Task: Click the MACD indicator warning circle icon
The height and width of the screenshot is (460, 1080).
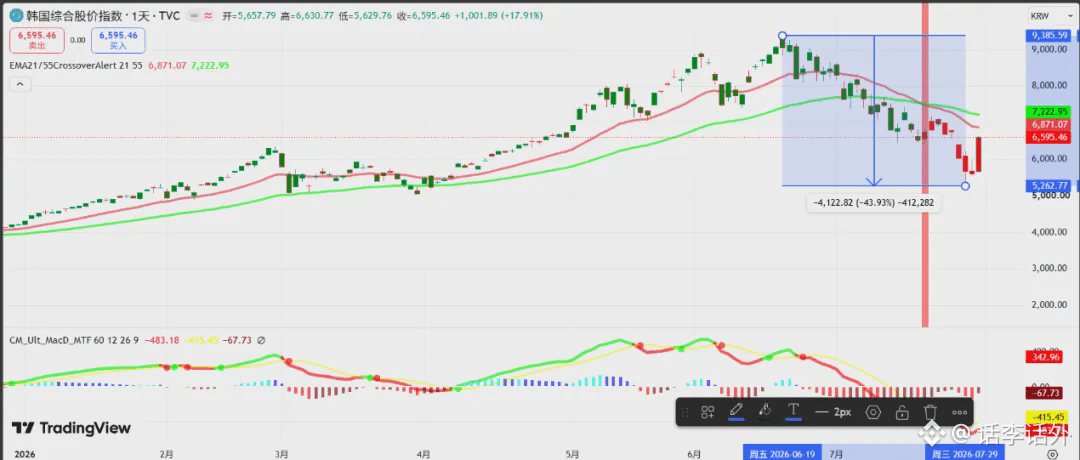Action: 261,339
